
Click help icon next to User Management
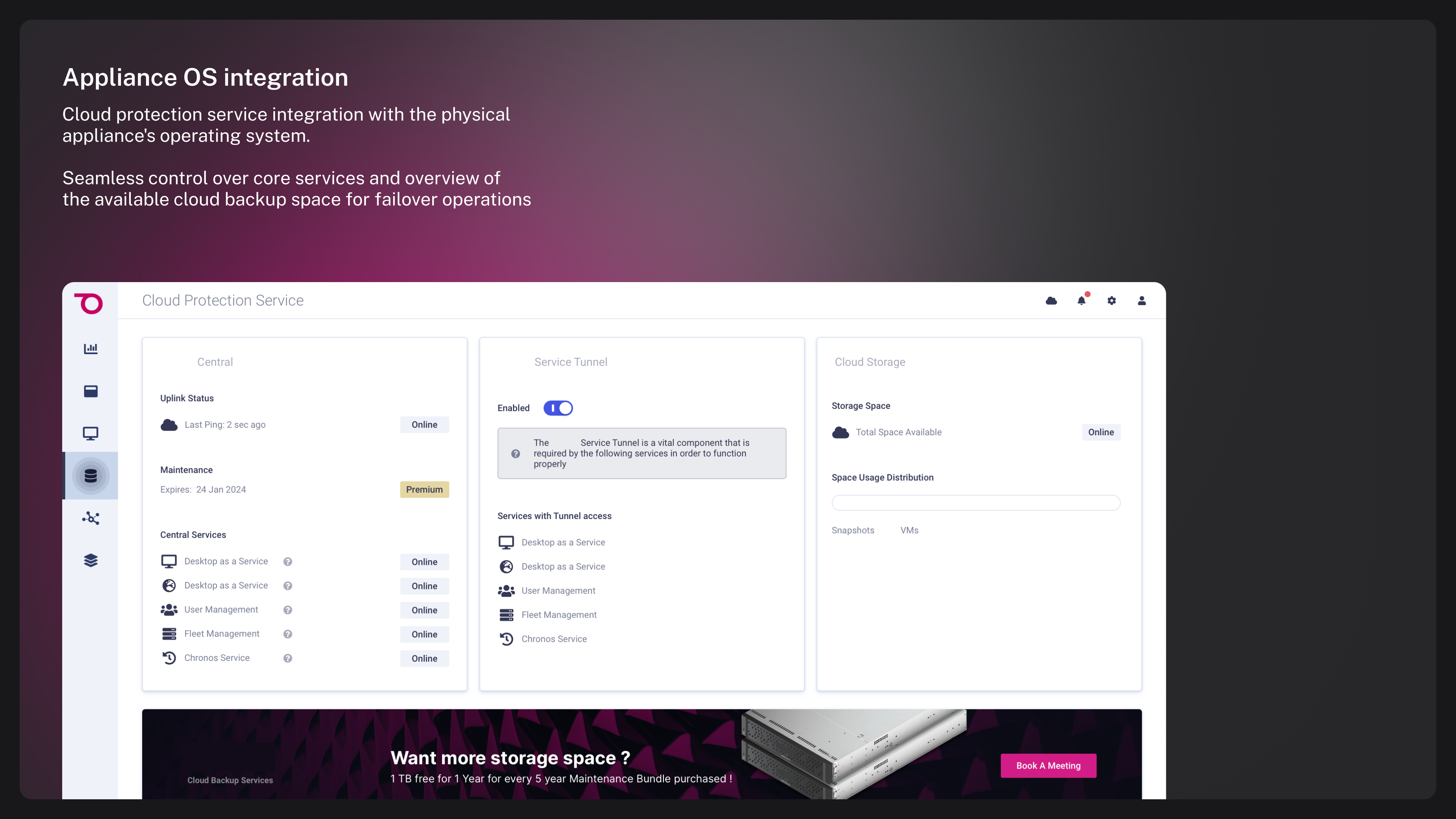288,610
